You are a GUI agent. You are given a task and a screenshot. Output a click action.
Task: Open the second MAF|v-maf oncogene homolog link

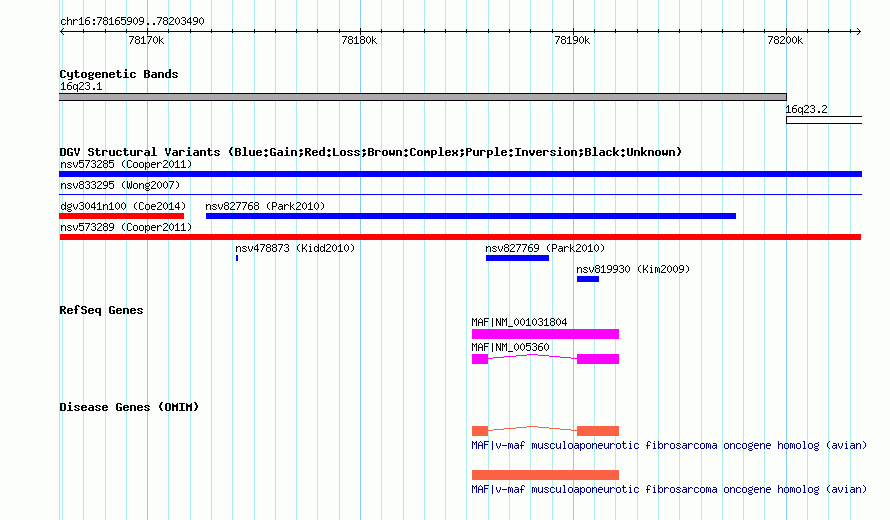(x=669, y=489)
